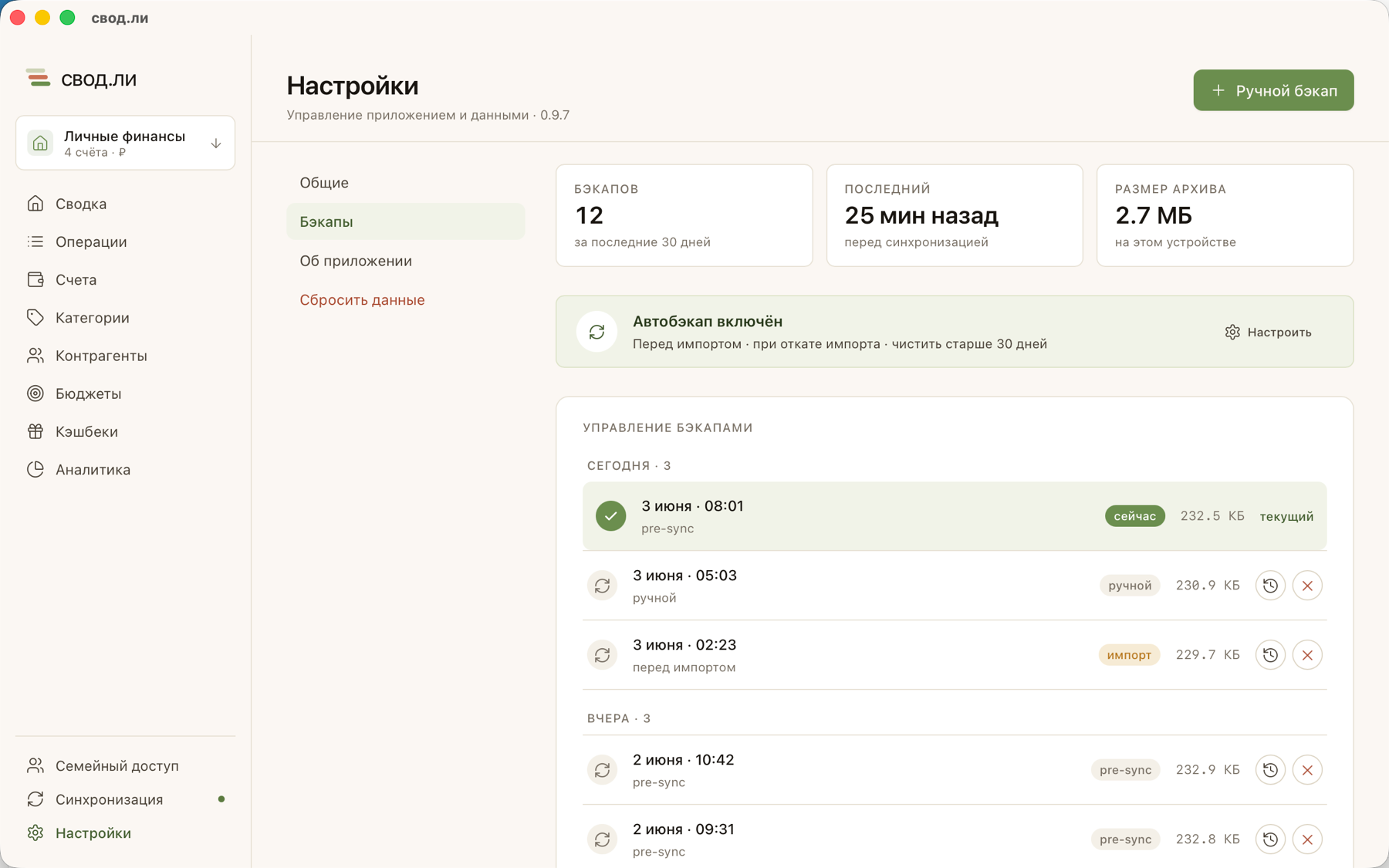Select the Бэкапы settings tab
This screenshot has width=1389, height=868.
pyautogui.click(x=406, y=221)
